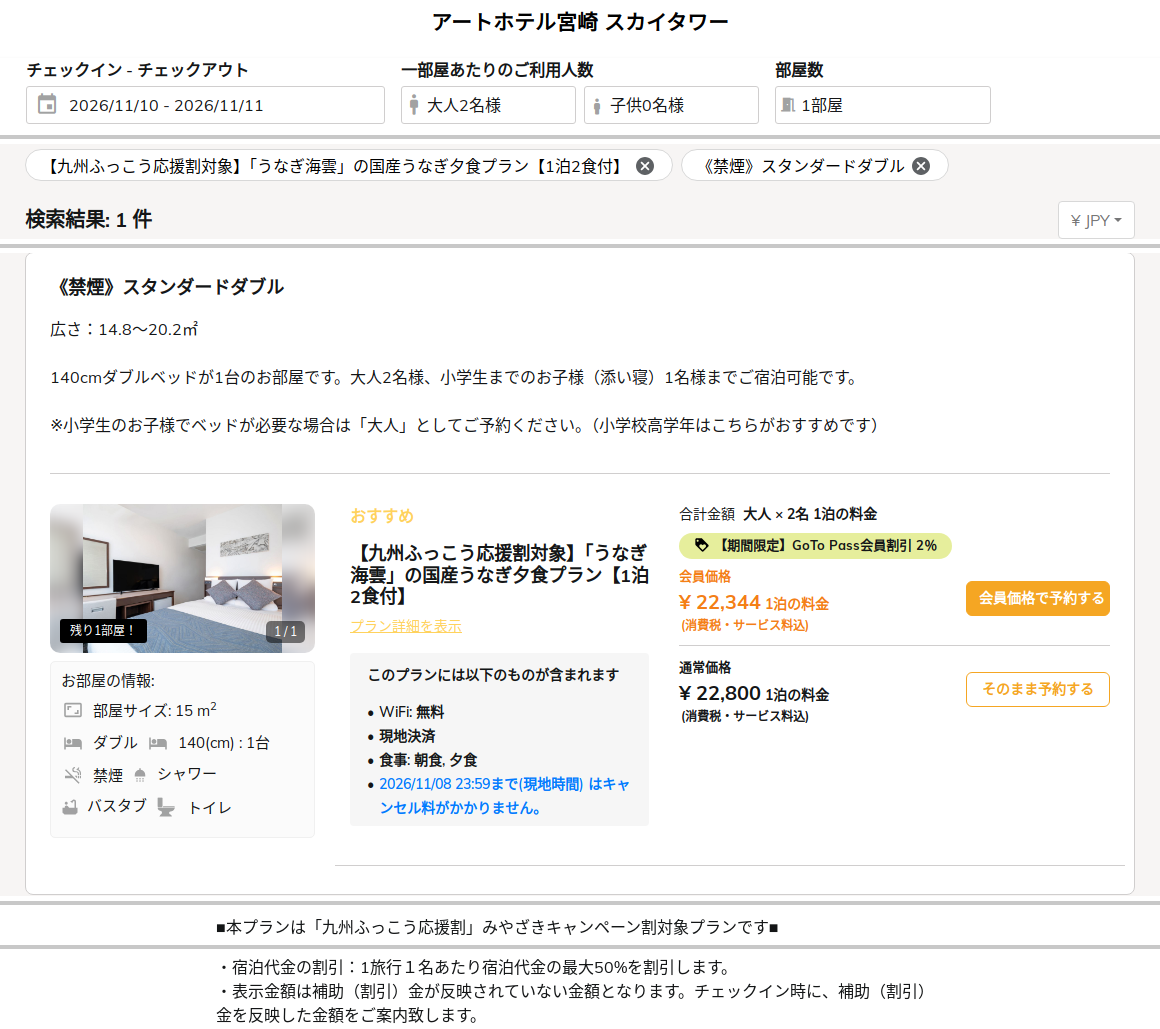
Task: Open the ¥ JPY currency dropdown
Action: (x=1096, y=220)
